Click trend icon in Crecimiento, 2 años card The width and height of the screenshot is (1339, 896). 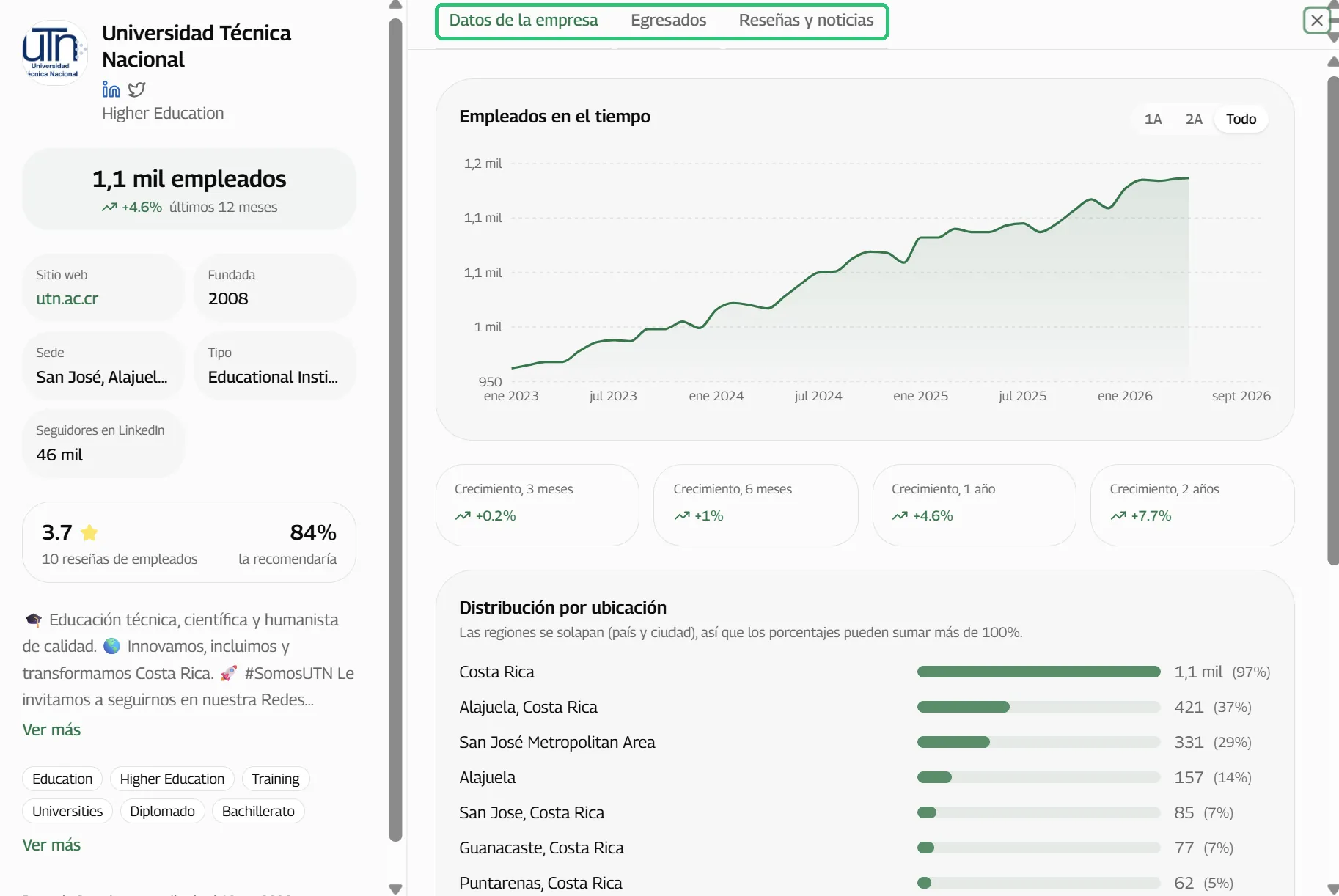tap(1118, 516)
